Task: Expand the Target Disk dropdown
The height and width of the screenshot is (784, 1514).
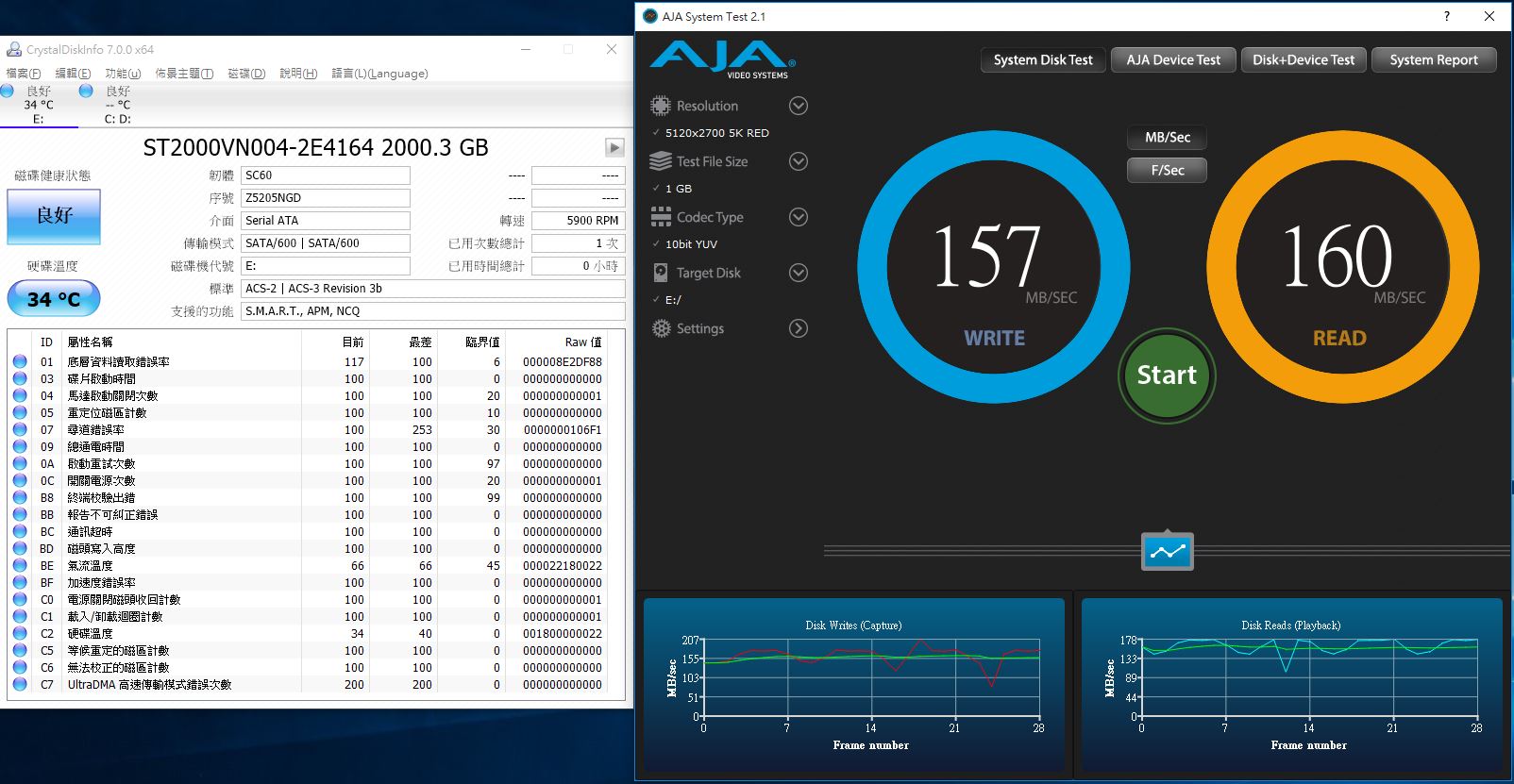Action: point(799,273)
